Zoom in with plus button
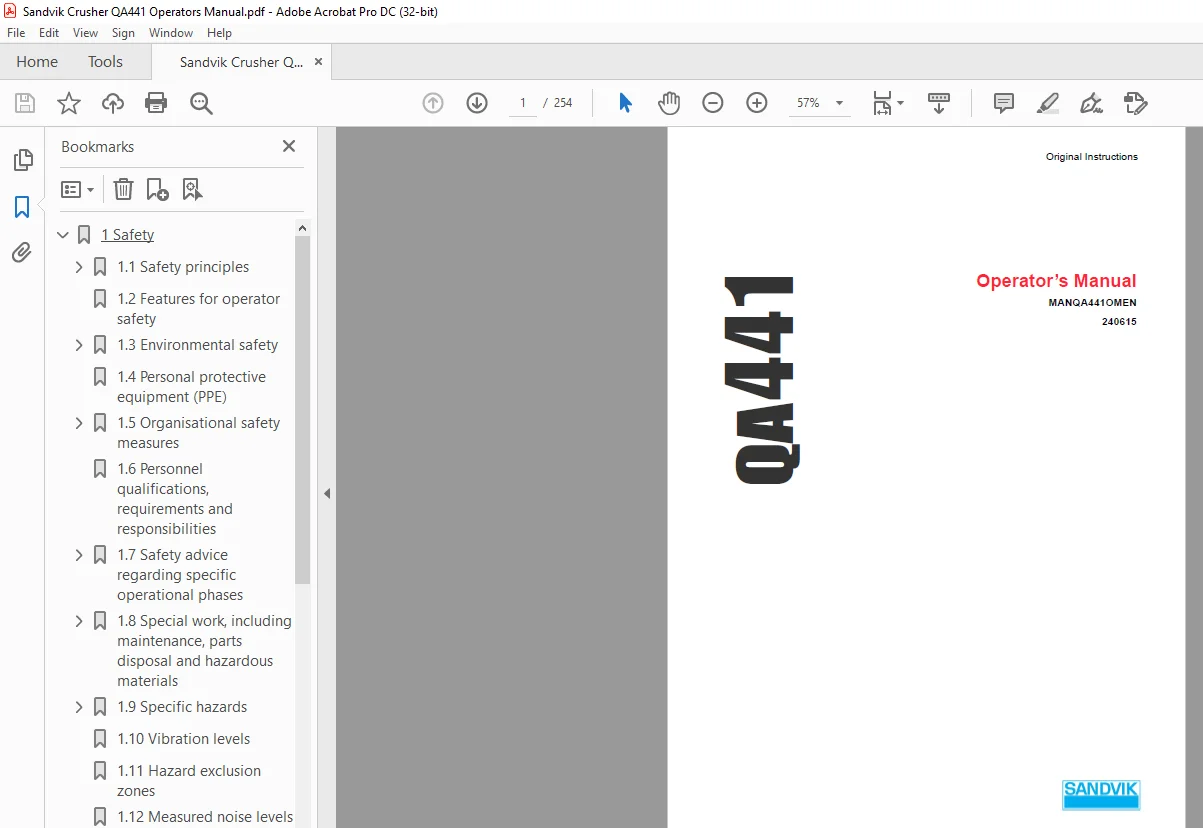Image resolution: width=1203 pixels, height=828 pixels. [x=757, y=103]
